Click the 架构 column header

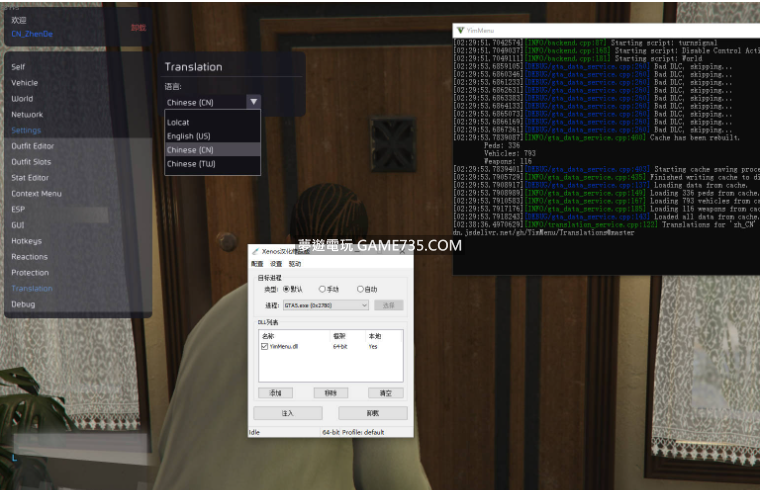point(339,336)
